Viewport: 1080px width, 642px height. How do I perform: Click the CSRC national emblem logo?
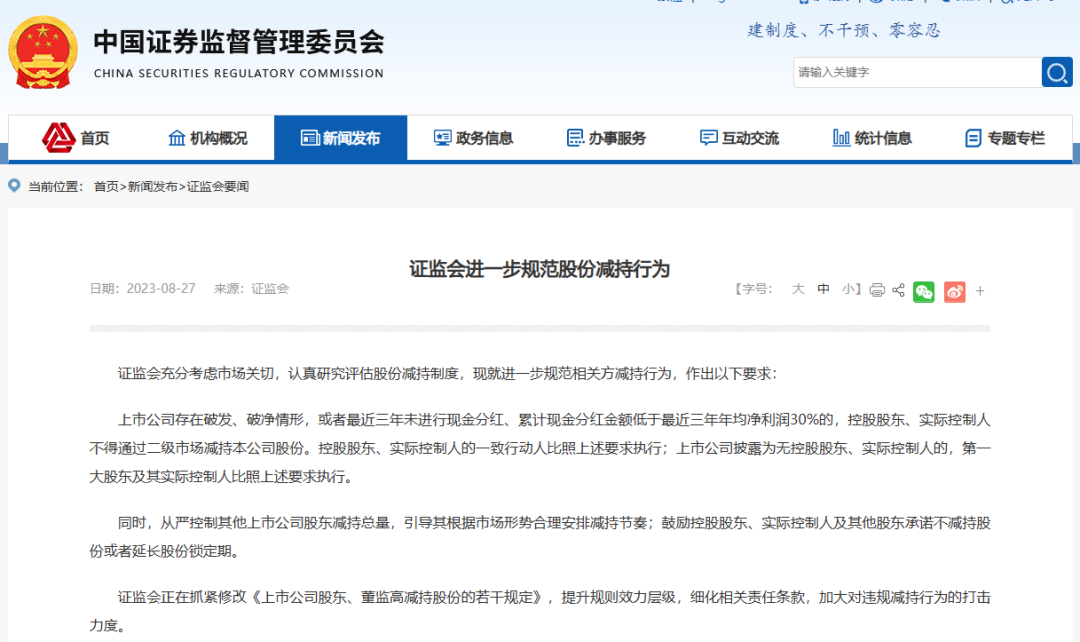pyautogui.click(x=43, y=52)
